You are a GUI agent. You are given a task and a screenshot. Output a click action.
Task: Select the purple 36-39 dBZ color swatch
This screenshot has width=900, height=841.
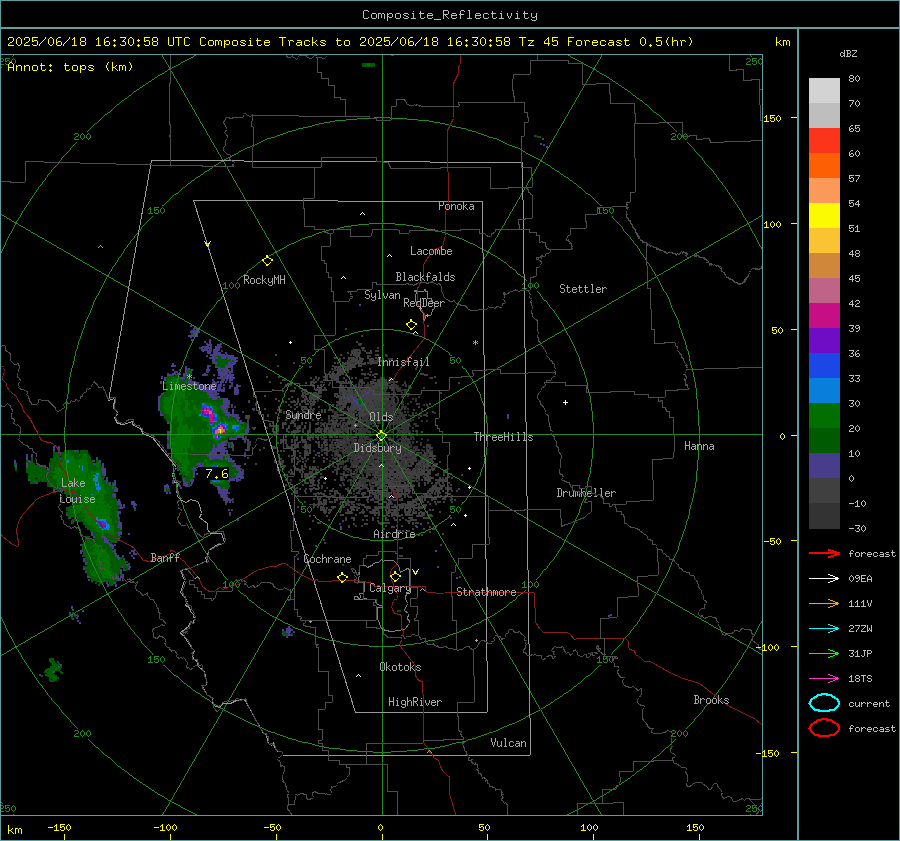point(824,340)
